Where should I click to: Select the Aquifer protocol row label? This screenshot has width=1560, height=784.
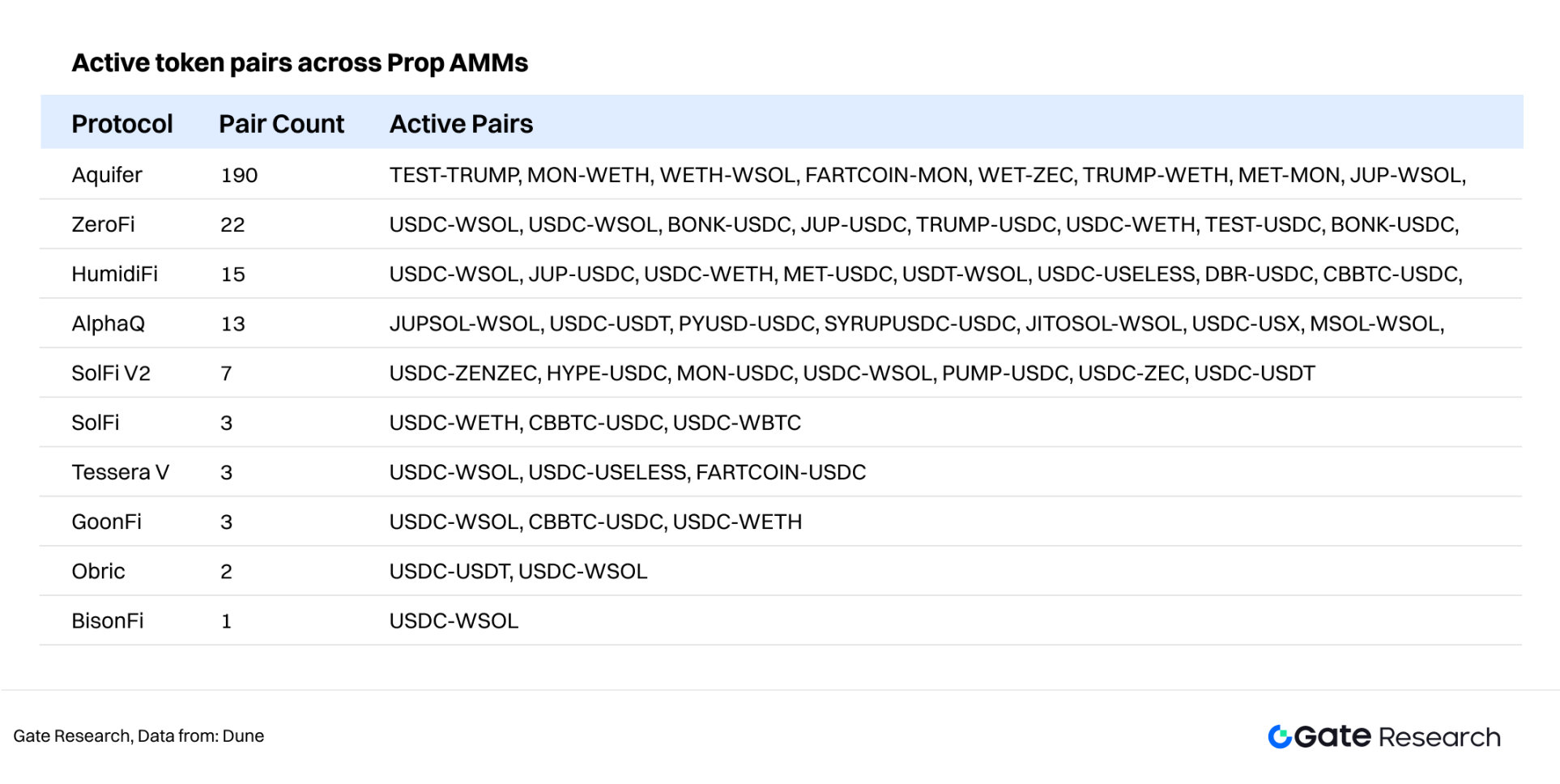coord(107,175)
